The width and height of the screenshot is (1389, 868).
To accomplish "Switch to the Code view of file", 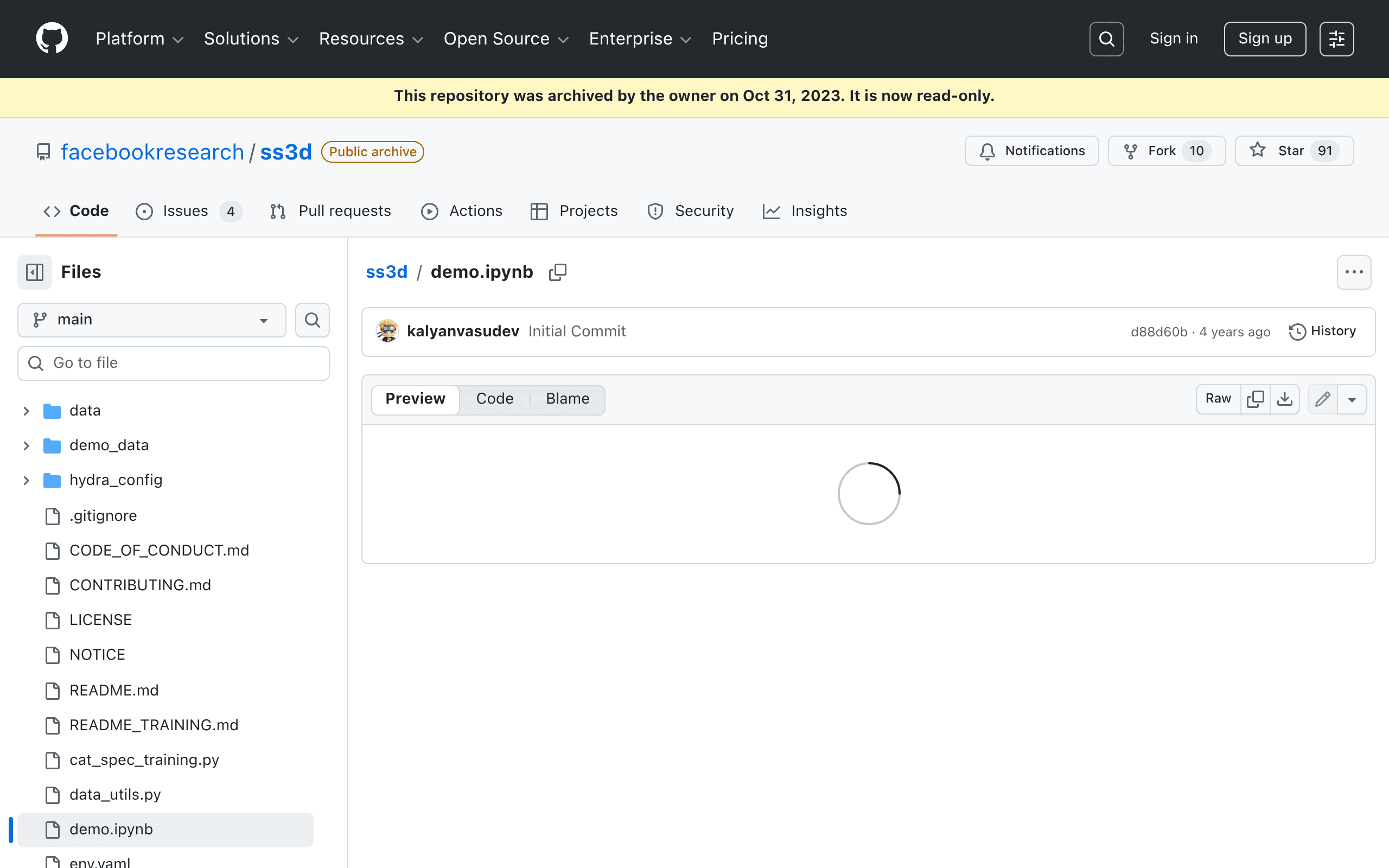I will click(x=495, y=399).
